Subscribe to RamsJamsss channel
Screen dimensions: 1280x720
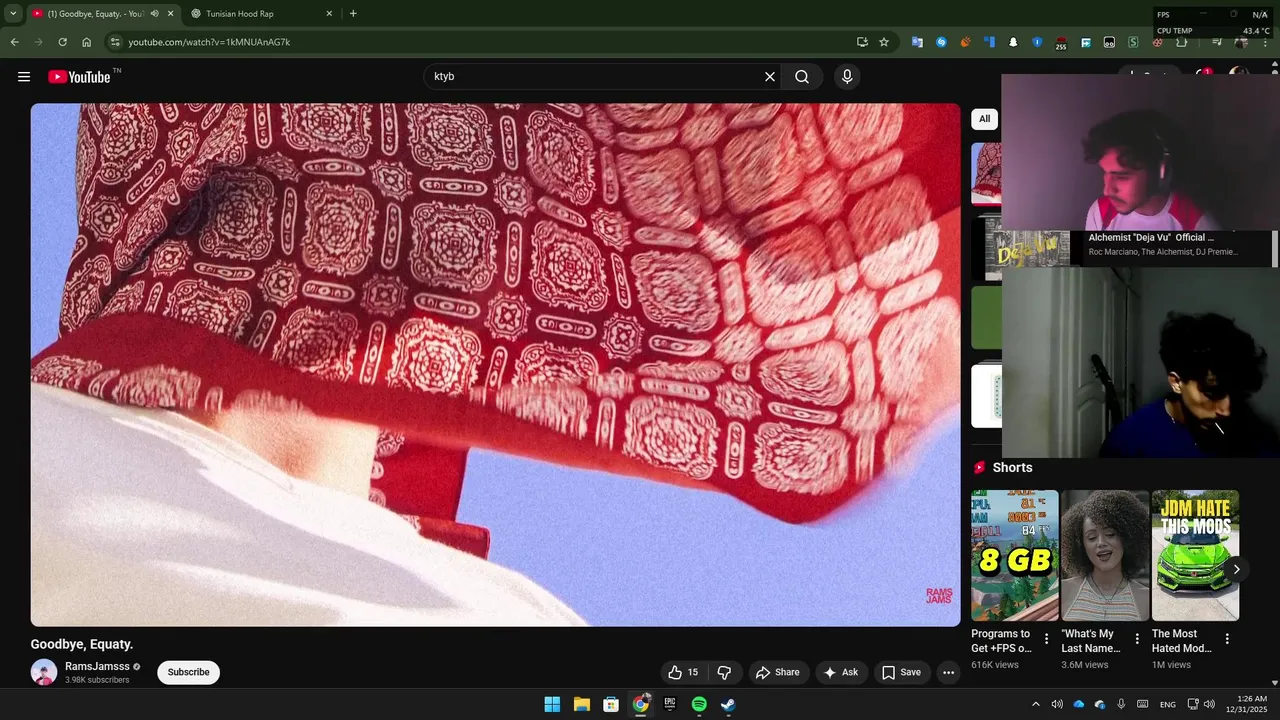pos(188,672)
